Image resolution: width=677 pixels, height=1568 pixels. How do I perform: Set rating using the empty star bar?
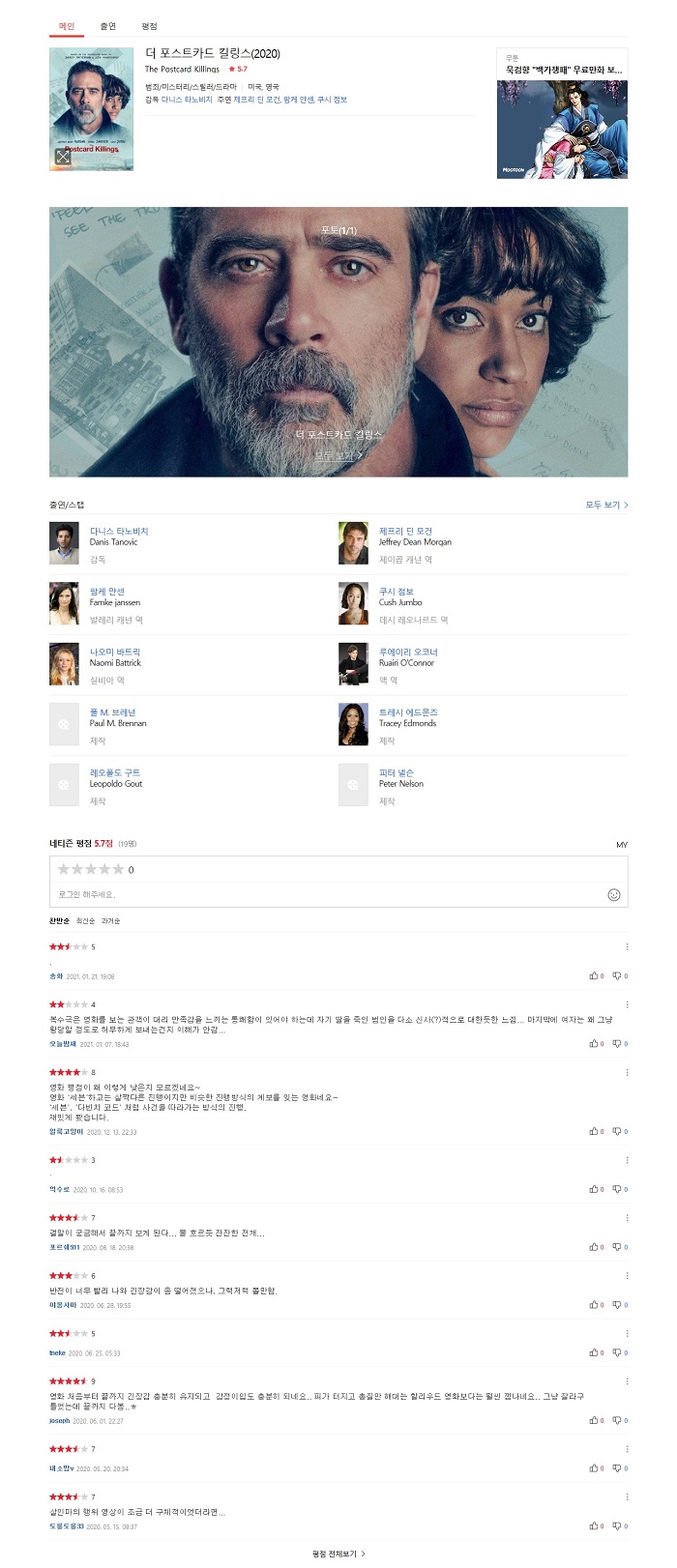pos(91,869)
